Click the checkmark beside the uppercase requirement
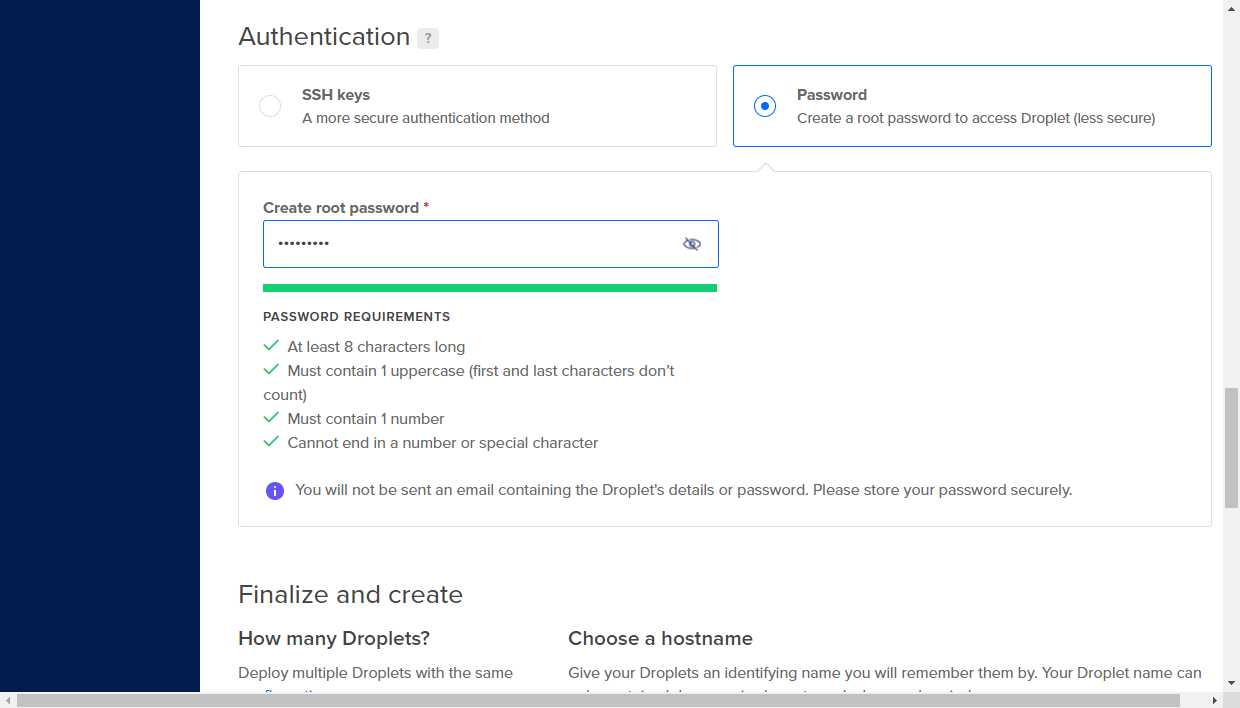 pyautogui.click(x=271, y=369)
